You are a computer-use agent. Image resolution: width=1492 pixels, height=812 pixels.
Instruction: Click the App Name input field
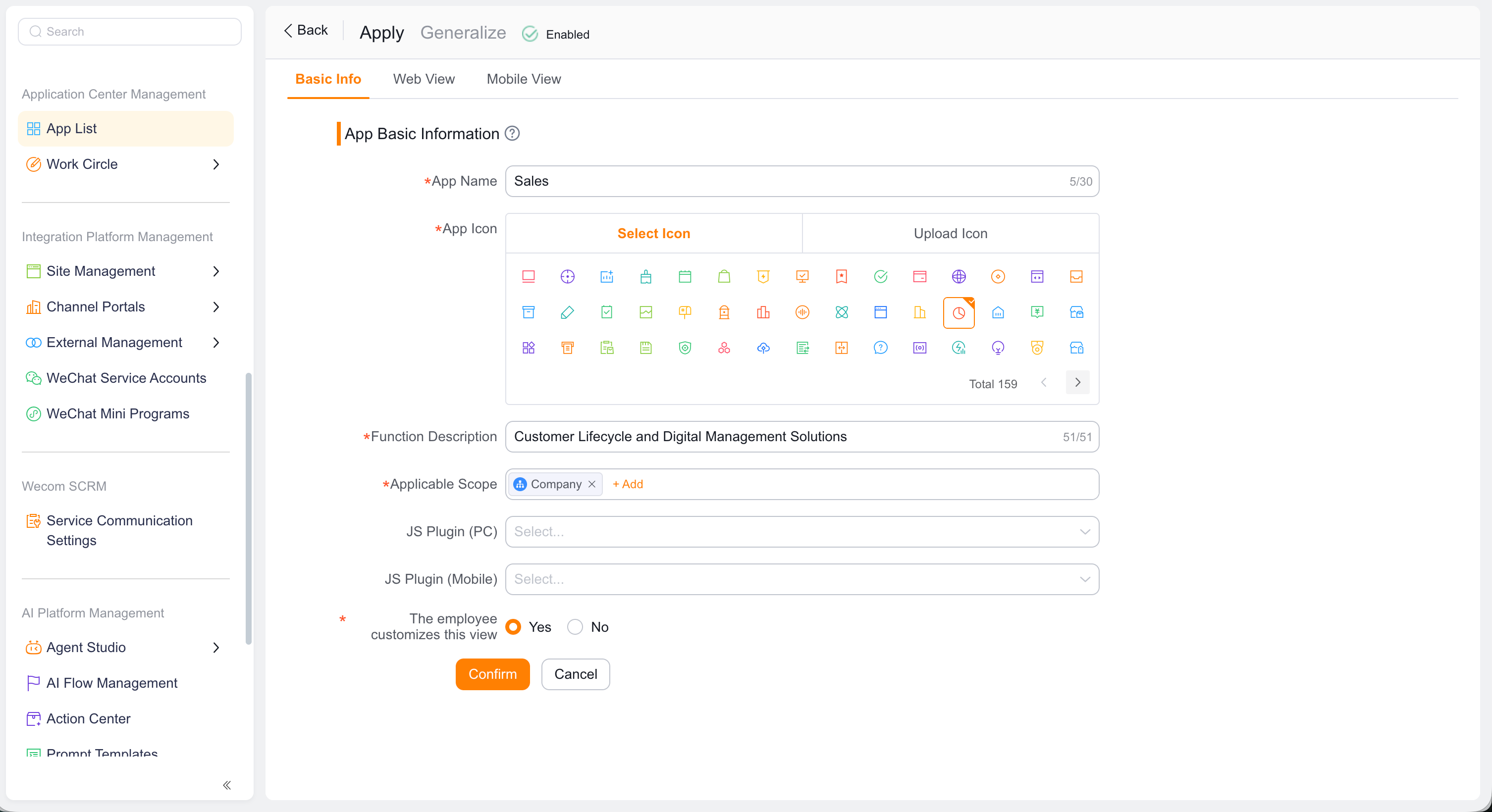click(801, 182)
